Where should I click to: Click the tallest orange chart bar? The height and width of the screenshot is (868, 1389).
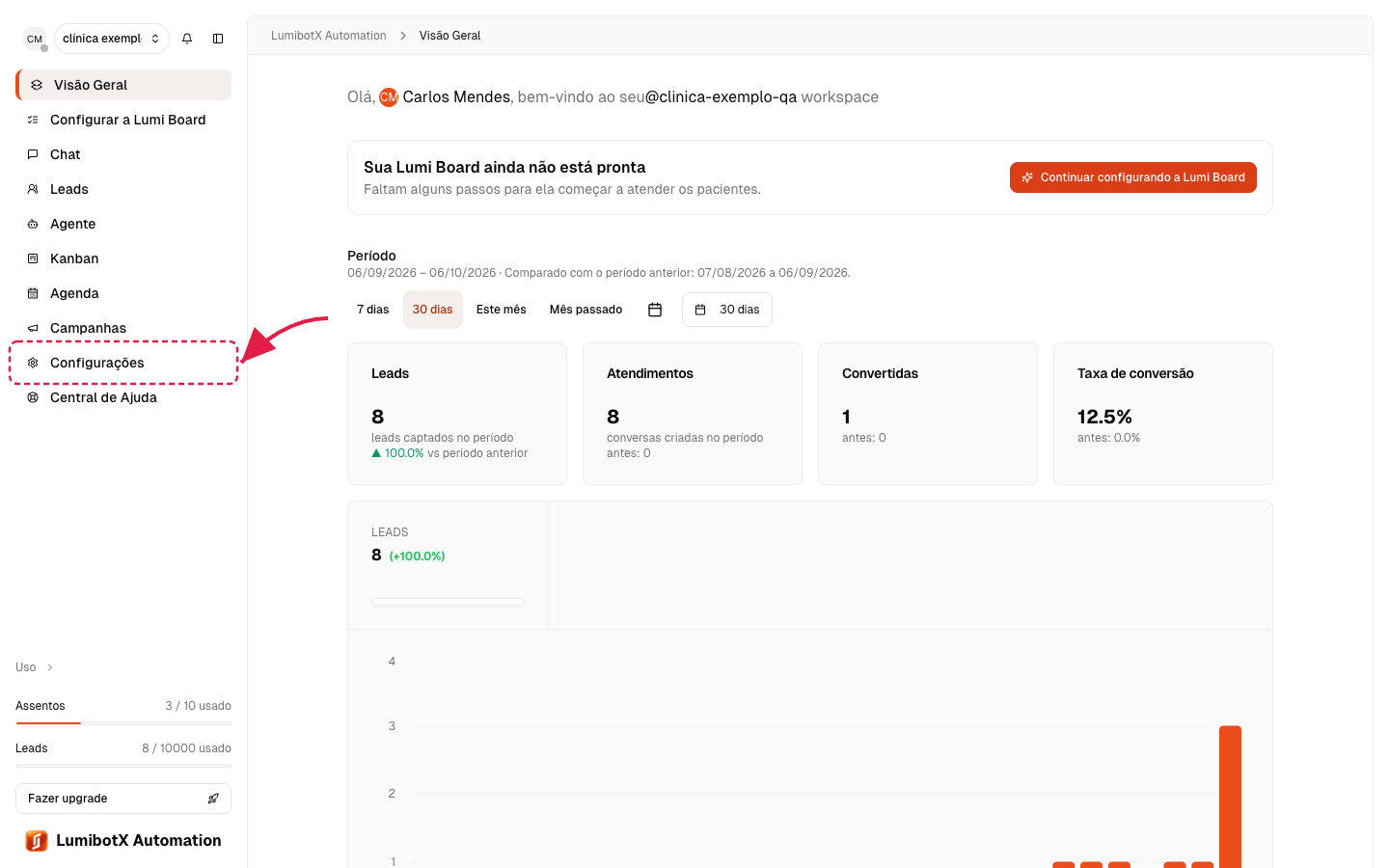point(1230,797)
